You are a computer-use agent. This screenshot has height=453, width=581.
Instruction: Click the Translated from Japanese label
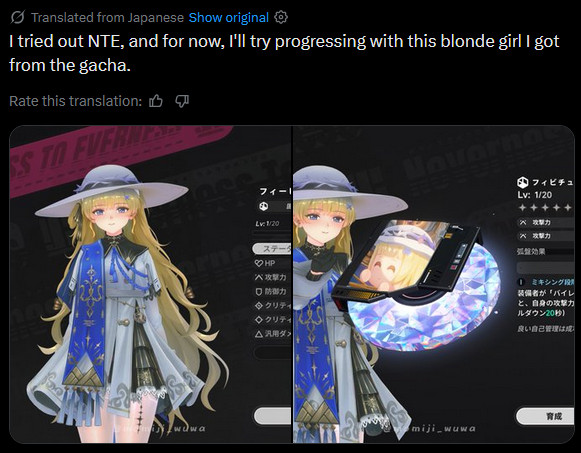click(107, 17)
